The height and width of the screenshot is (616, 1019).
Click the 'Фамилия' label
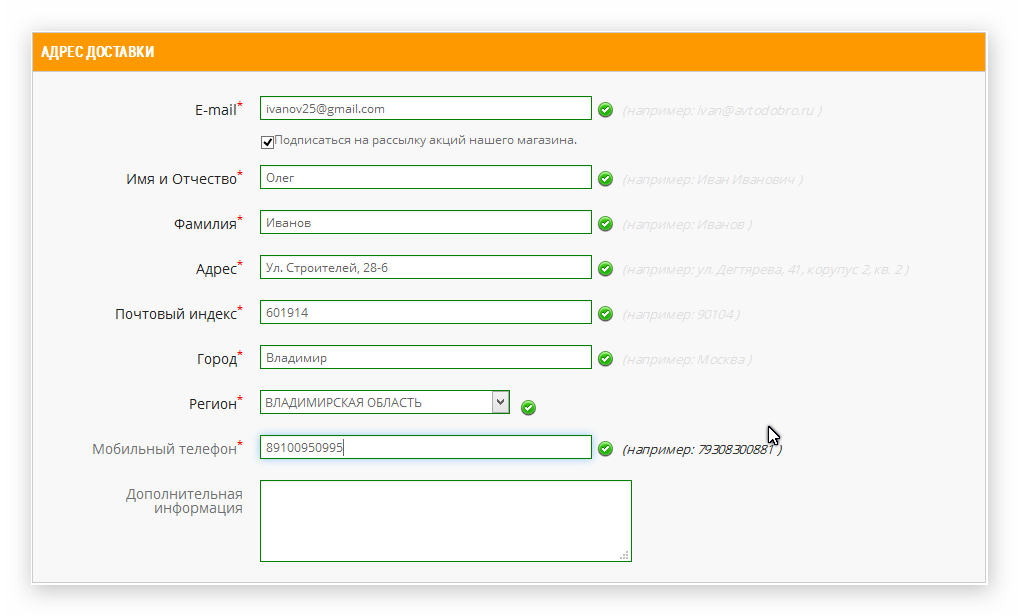tap(205, 224)
